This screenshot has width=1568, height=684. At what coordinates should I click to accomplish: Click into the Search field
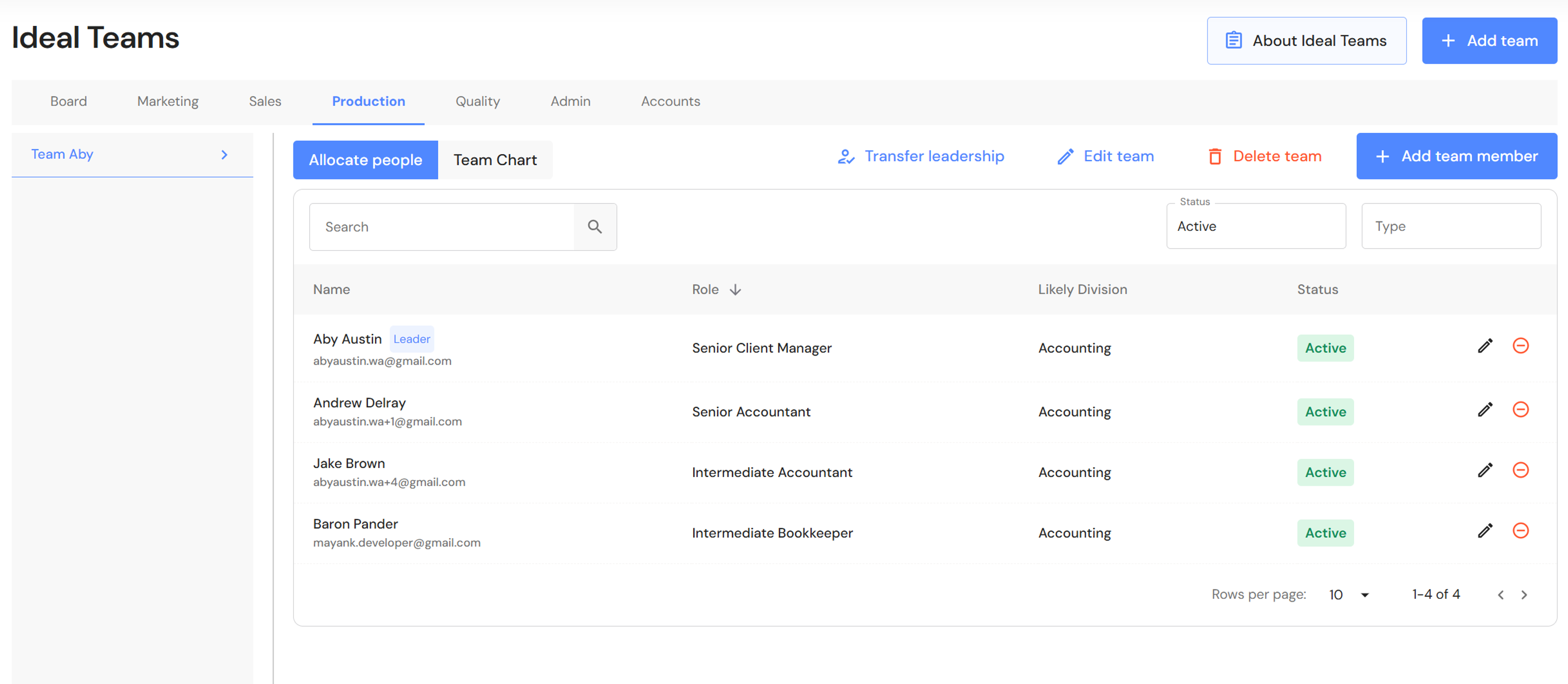click(x=441, y=226)
